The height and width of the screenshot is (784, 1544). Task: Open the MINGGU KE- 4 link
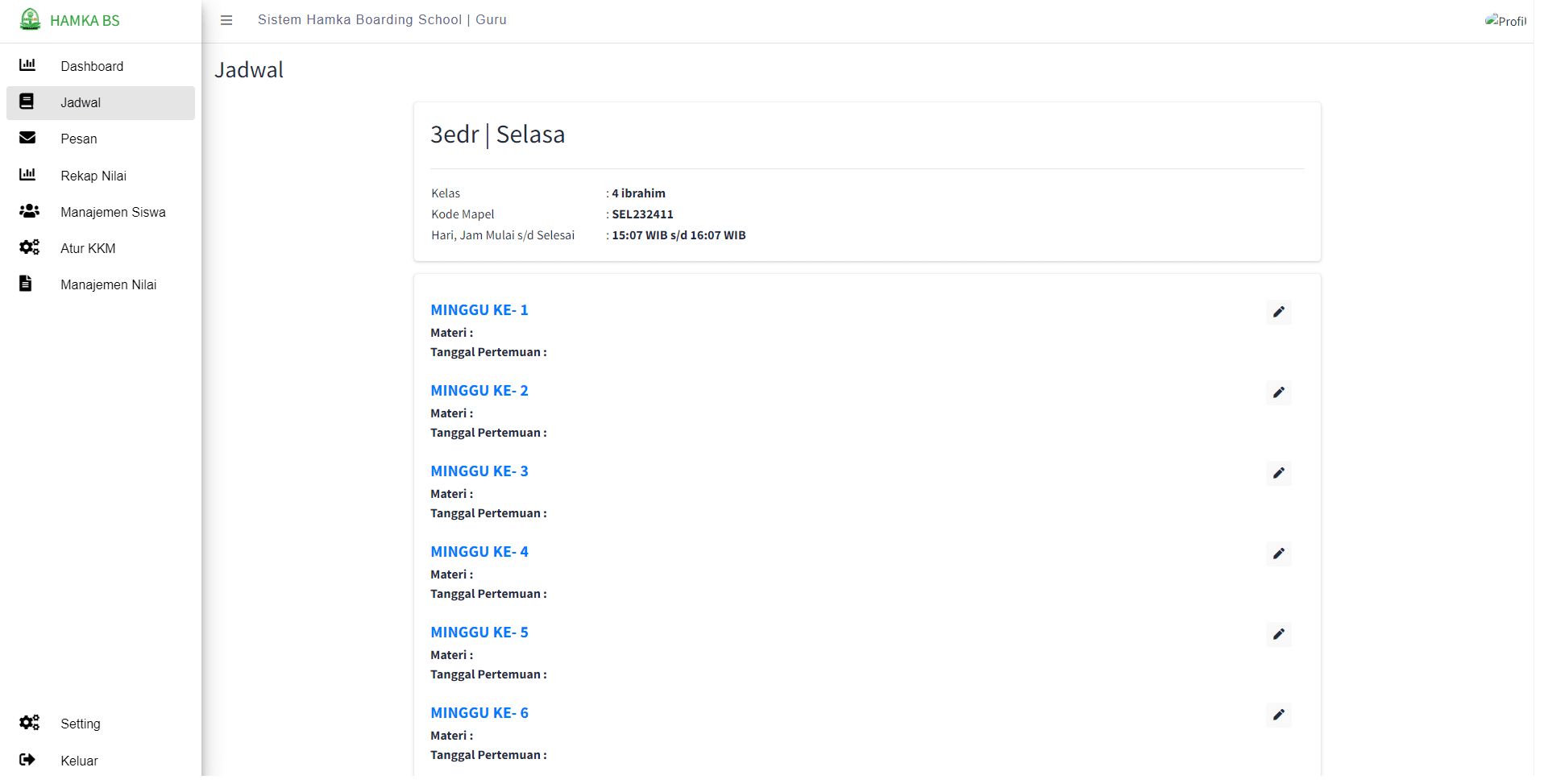coord(479,552)
